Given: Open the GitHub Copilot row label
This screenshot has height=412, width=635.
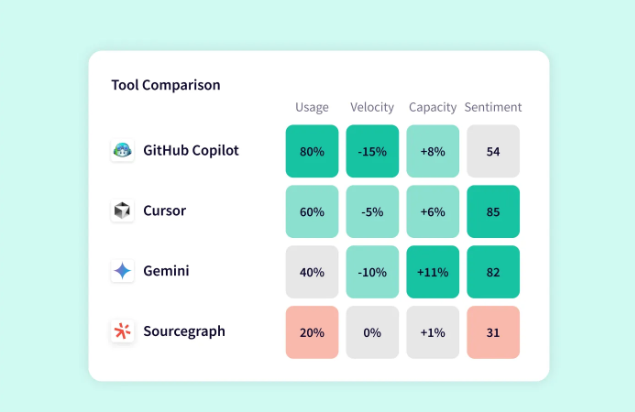Looking at the screenshot, I should pos(191,151).
